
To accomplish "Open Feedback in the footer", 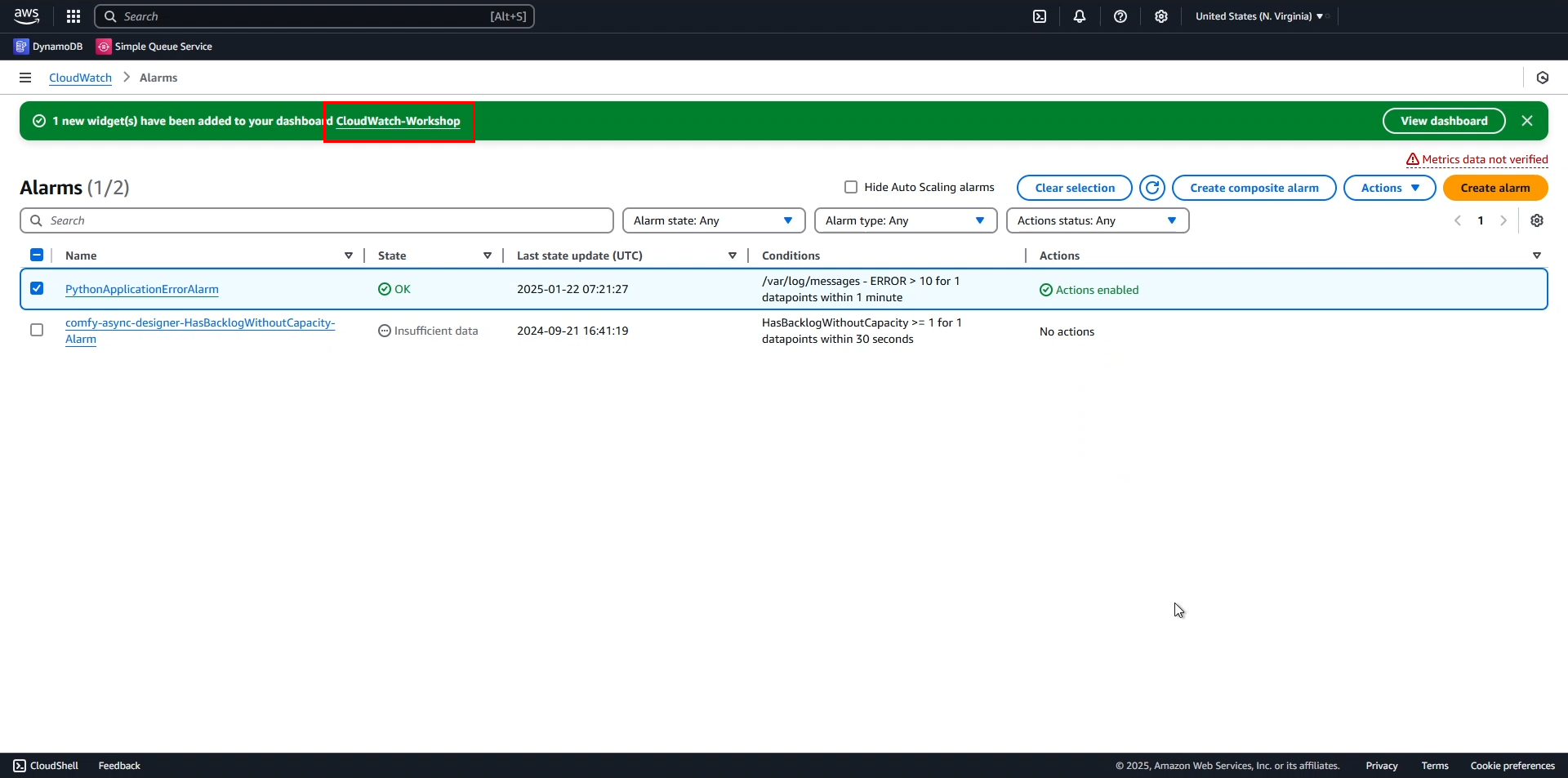I will pyautogui.click(x=119, y=766).
